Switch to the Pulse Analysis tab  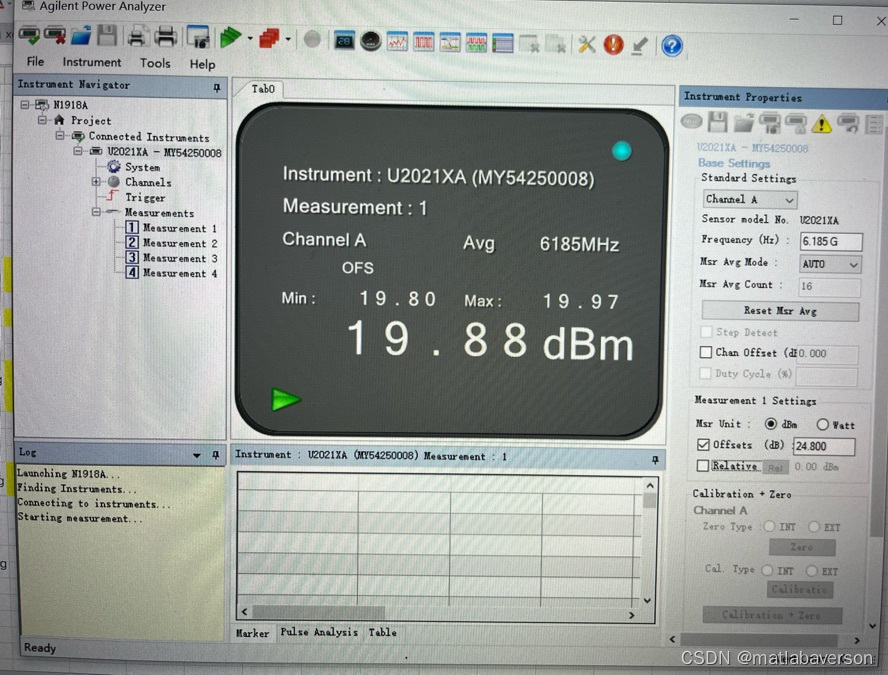click(x=319, y=631)
